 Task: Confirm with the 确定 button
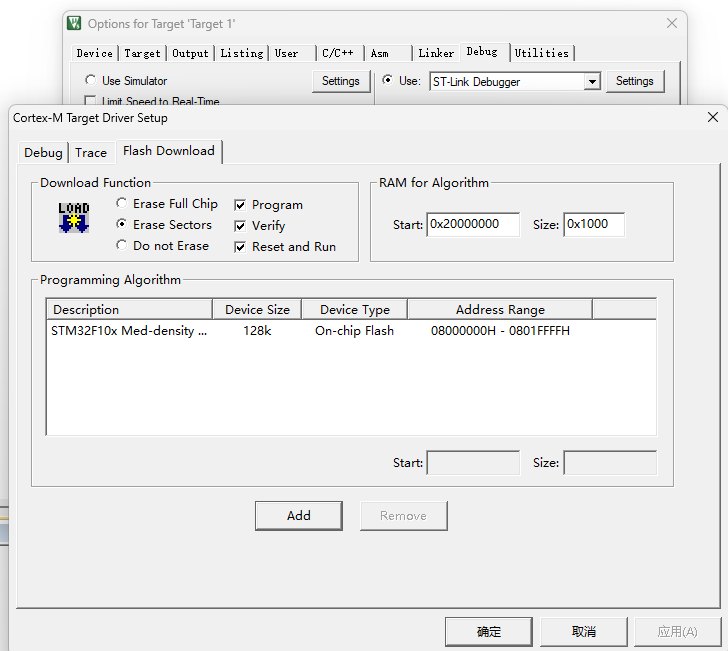pos(489,631)
